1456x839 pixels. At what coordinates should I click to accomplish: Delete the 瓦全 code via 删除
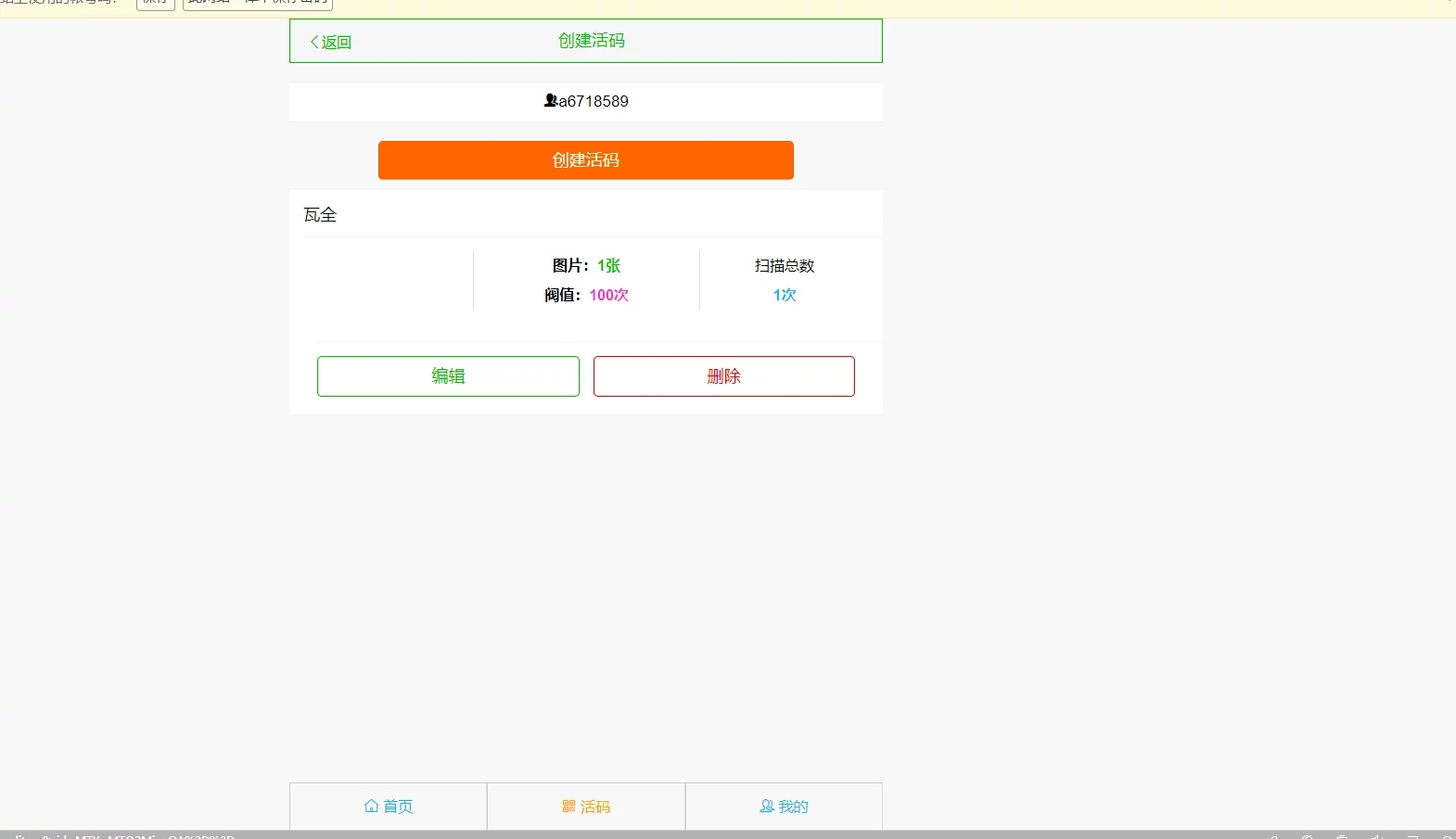click(723, 376)
